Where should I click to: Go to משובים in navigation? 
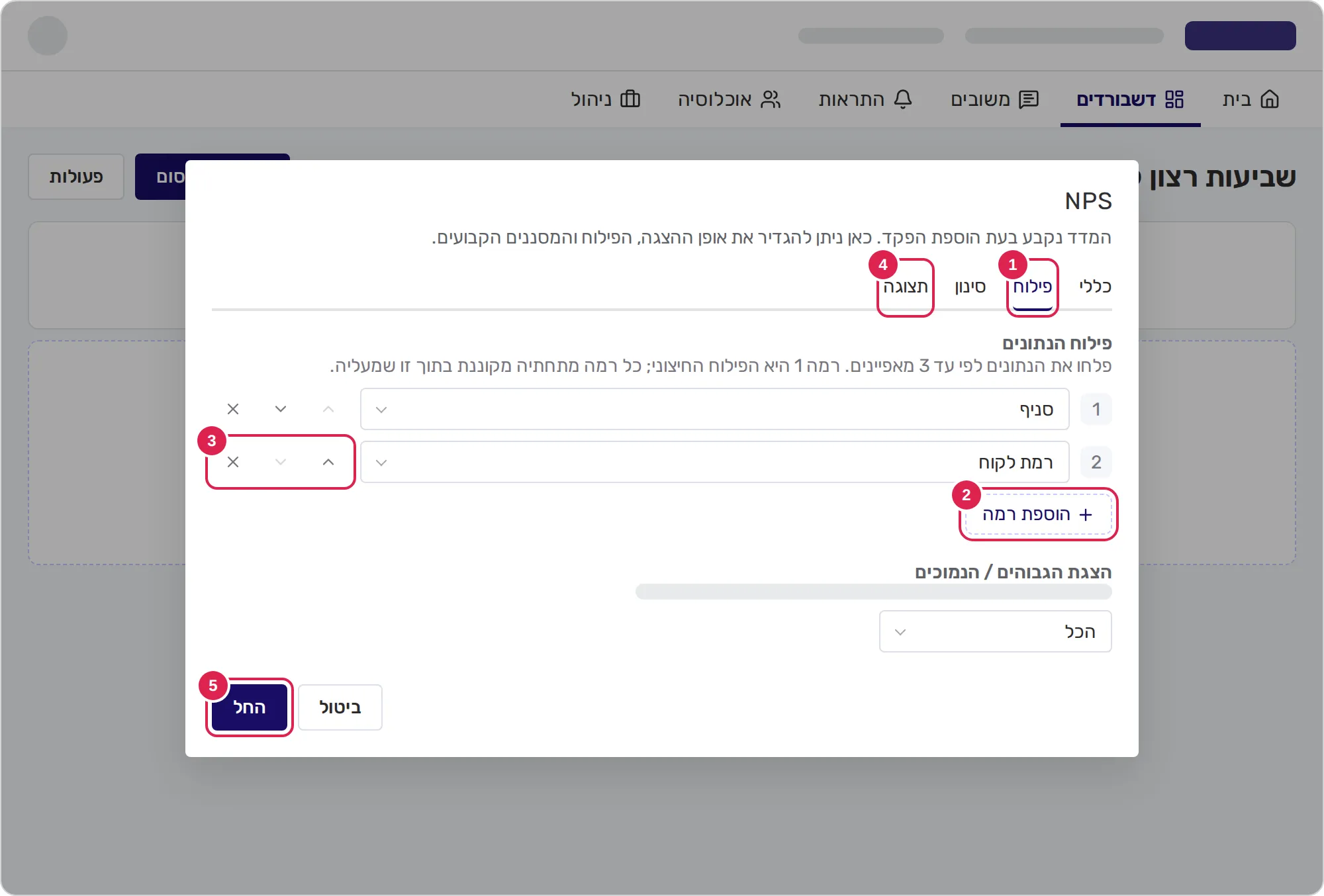tap(994, 99)
